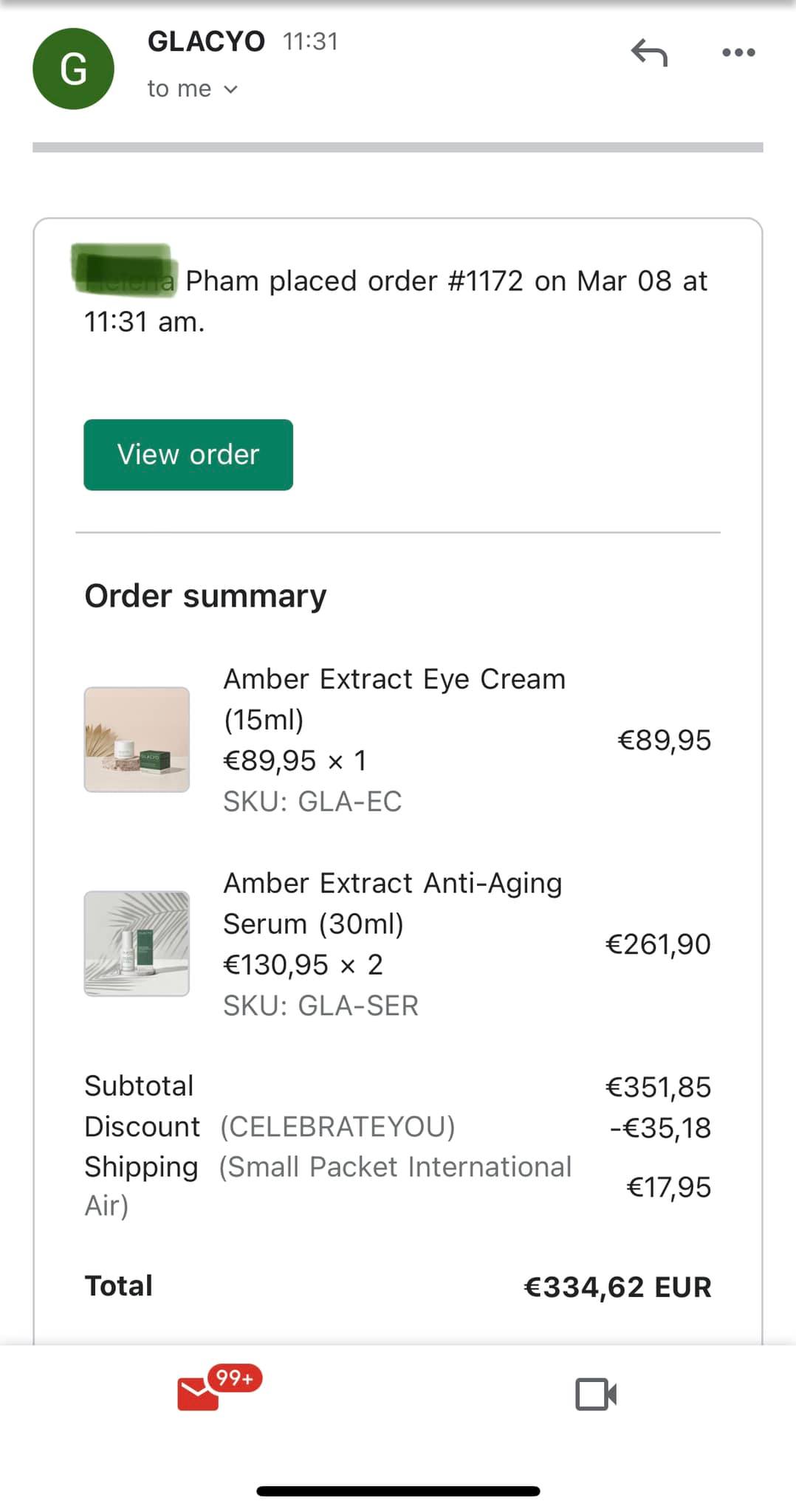Open the Mail tab with 99+ badge
The width and height of the screenshot is (796, 1512).
point(198,1394)
